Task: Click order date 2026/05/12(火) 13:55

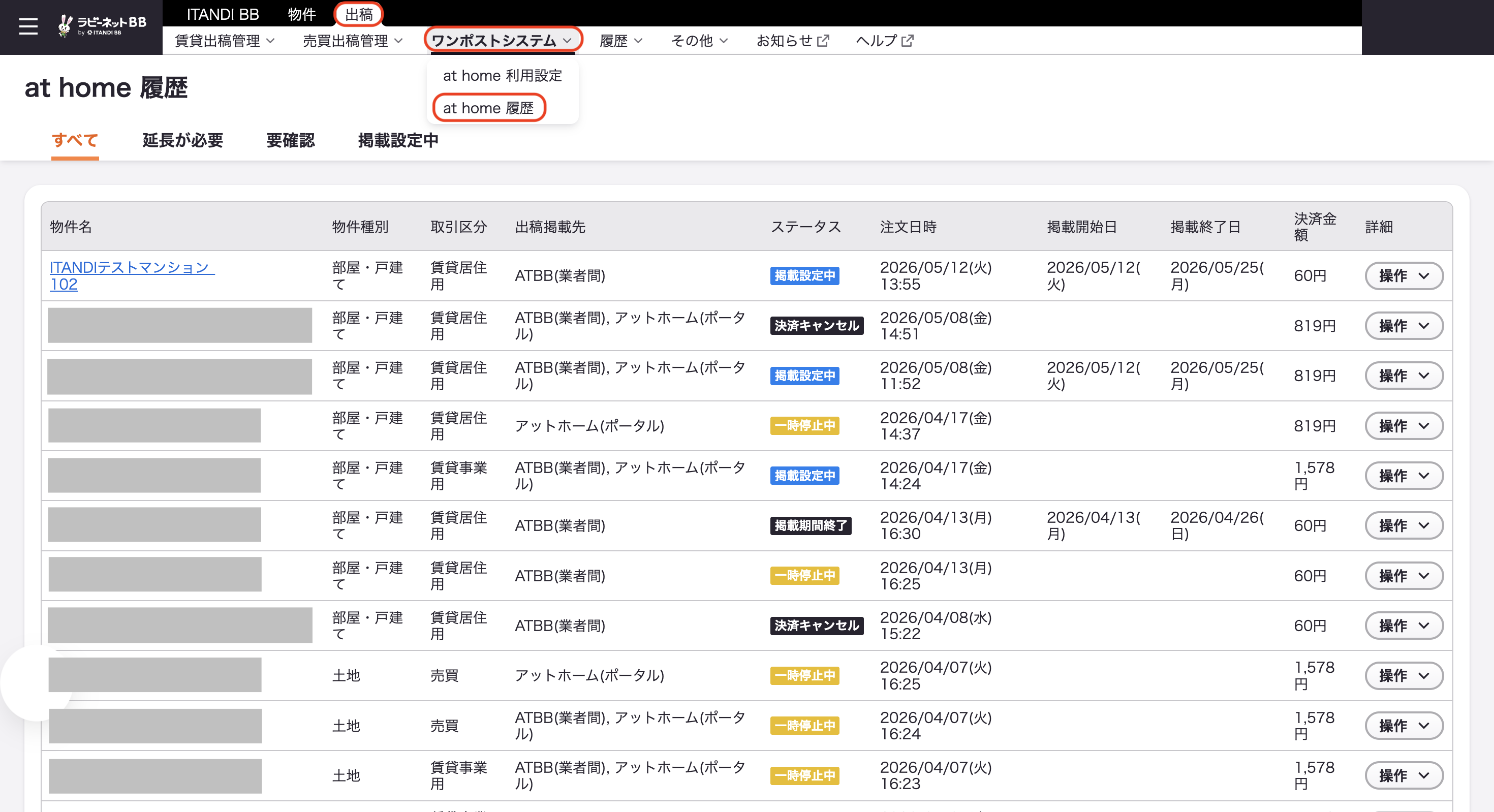Action: [936, 275]
